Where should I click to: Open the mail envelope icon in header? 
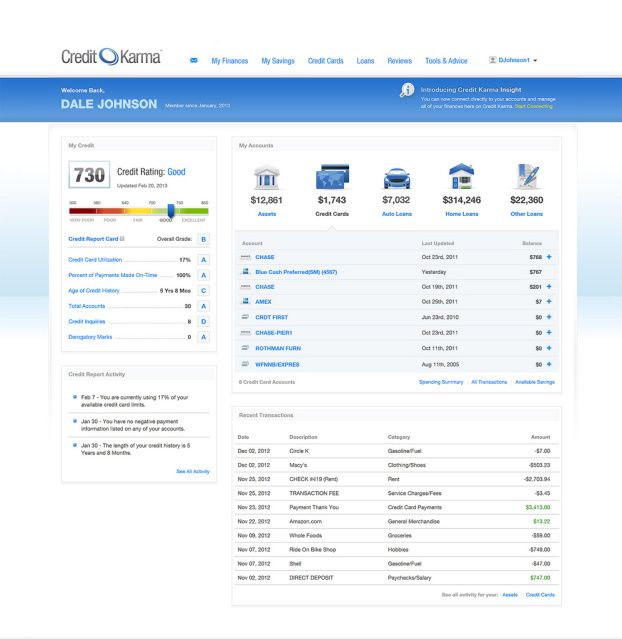click(x=193, y=61)
